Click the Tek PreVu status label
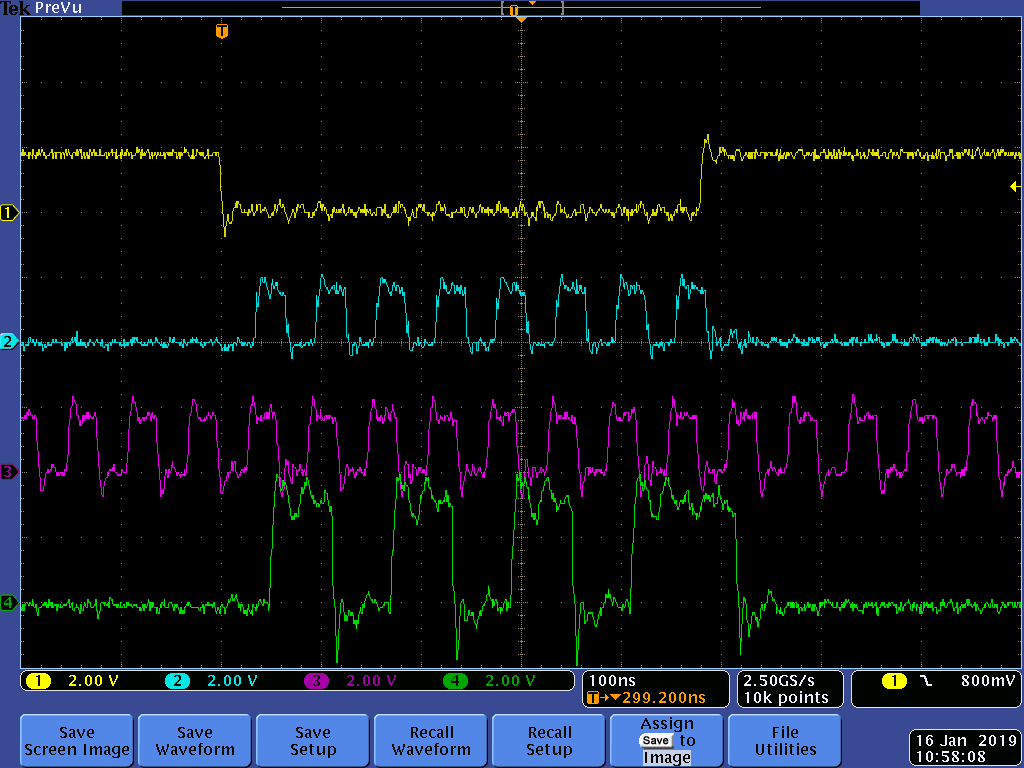The height and width of the screenshot is (768, 1024). (41, 8)
